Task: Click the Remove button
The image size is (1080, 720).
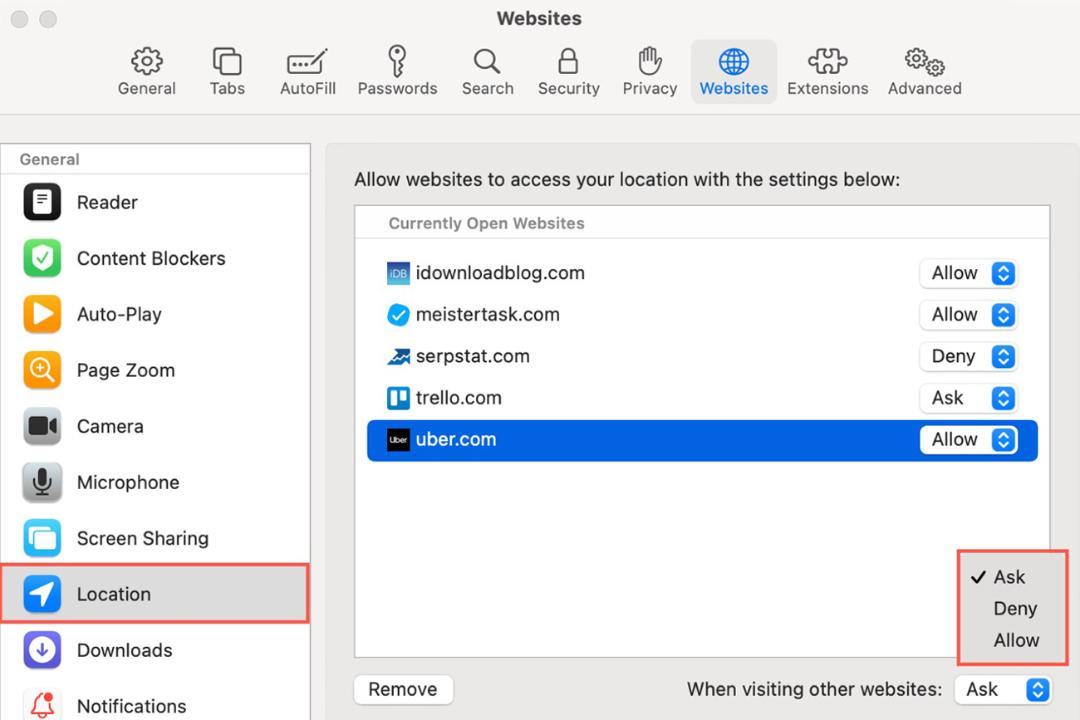Action: (x=403, y=689)
